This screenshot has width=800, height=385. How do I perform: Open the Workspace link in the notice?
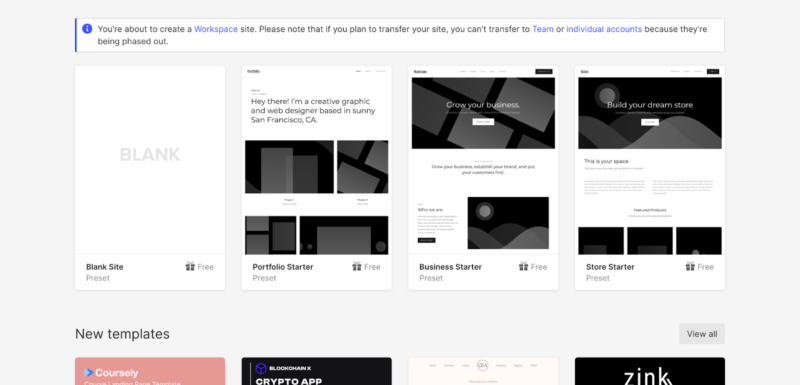(216, 29)
